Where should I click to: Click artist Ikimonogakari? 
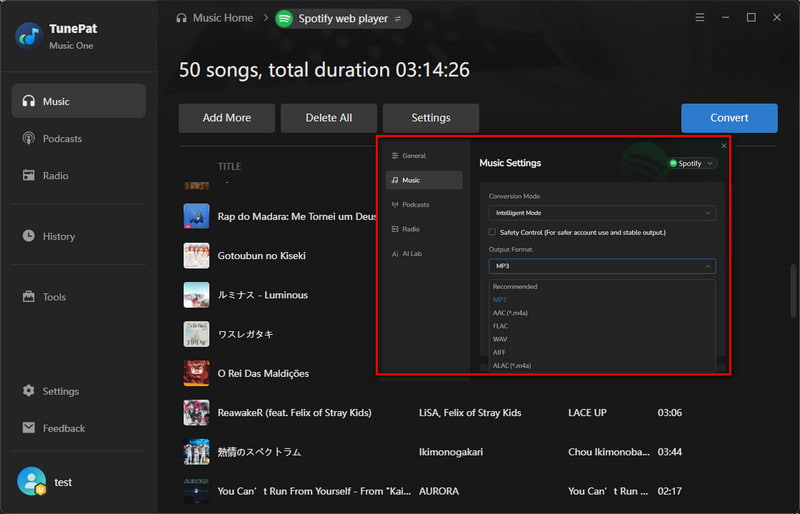[451, 452]
